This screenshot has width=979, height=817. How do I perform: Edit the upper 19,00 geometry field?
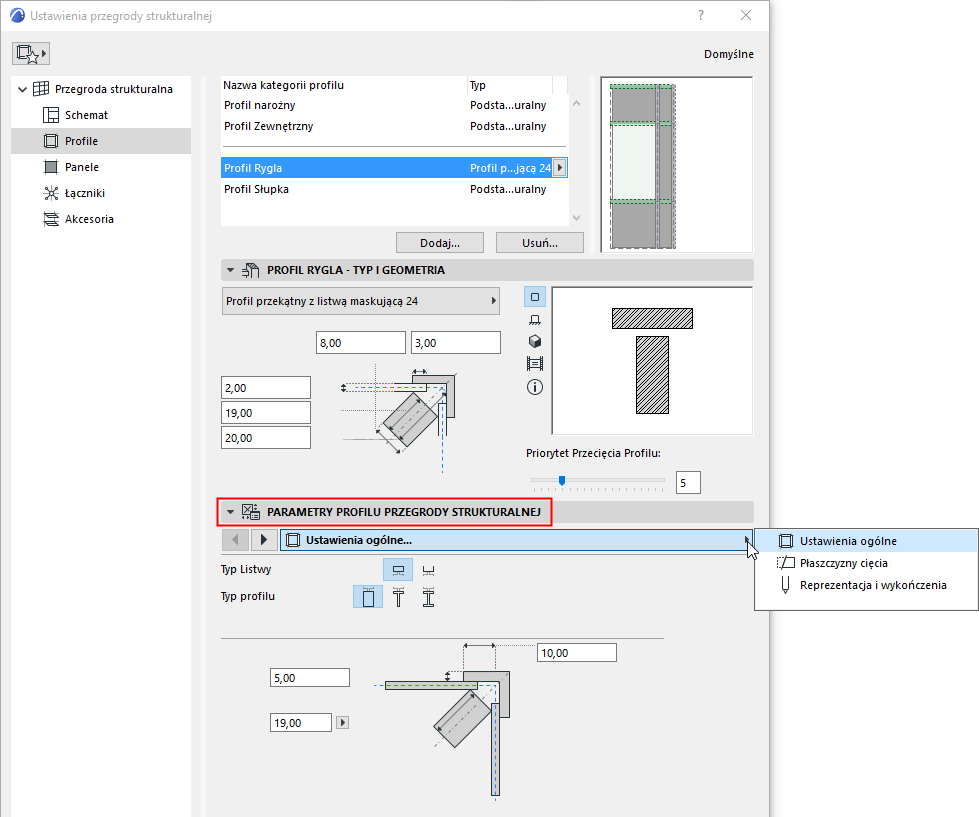(x=266, y=413)
